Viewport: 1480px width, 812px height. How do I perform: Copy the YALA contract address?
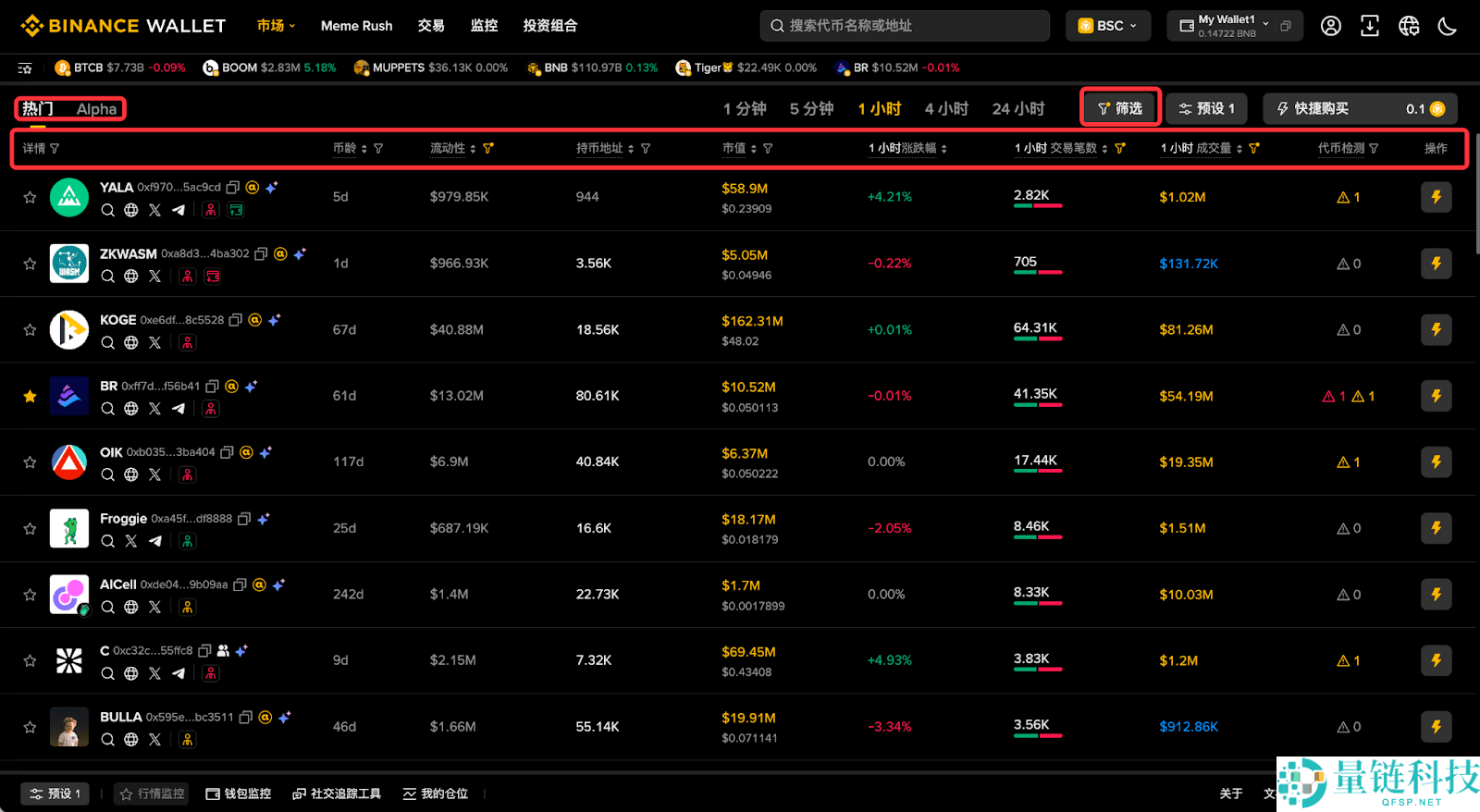click(233, 187)
